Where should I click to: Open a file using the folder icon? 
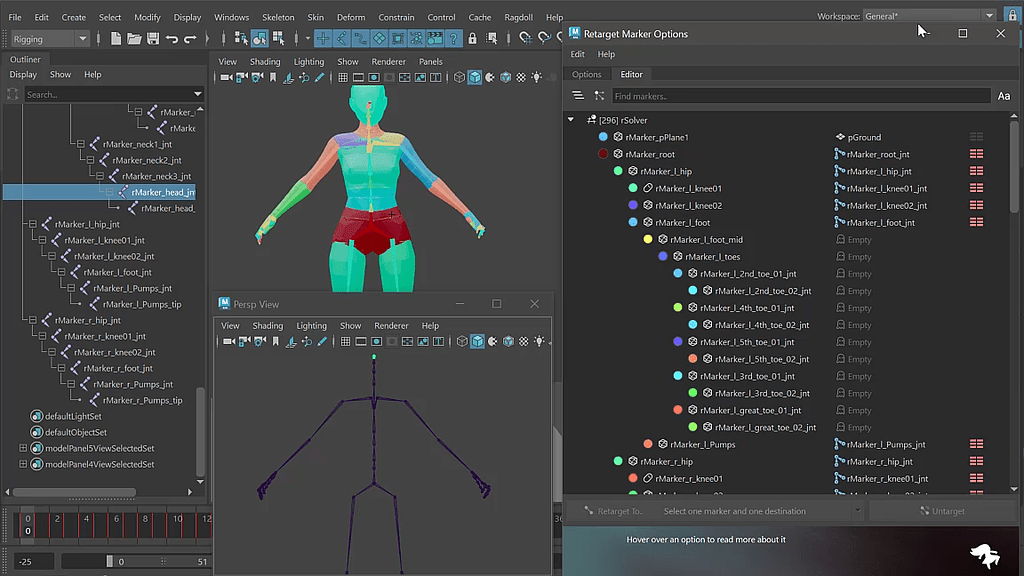point(134,38)
